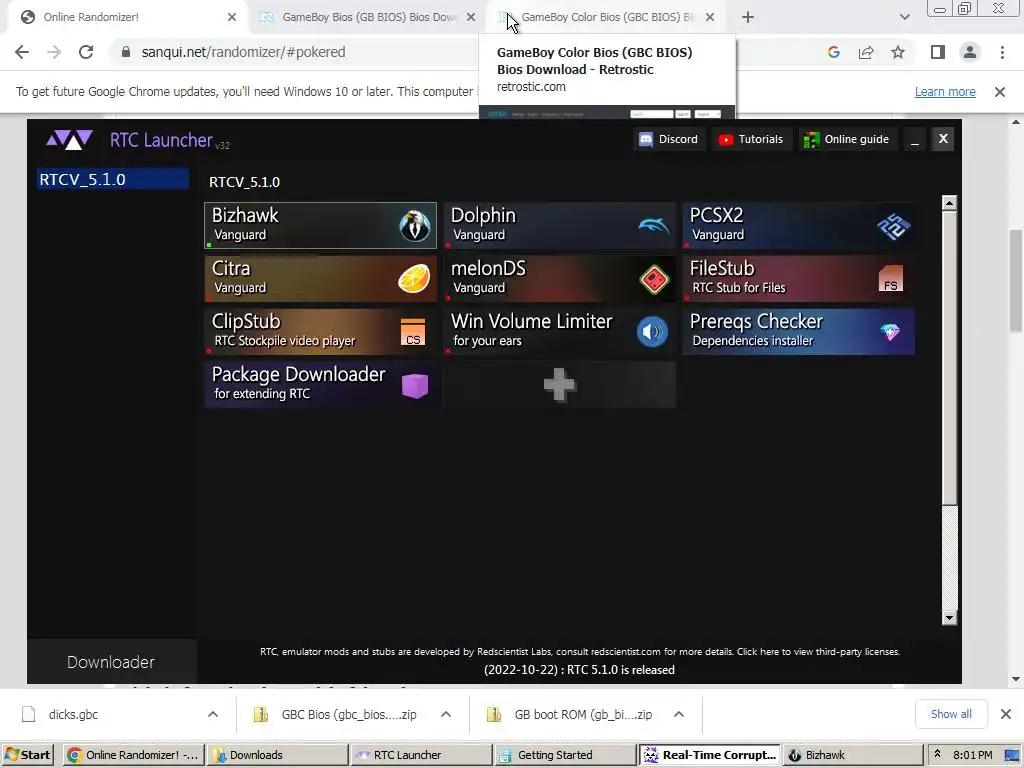Expand options for GB boot ROM zip
The width and height of the screenshot is (1024, 768).
(x=679, y=714)
